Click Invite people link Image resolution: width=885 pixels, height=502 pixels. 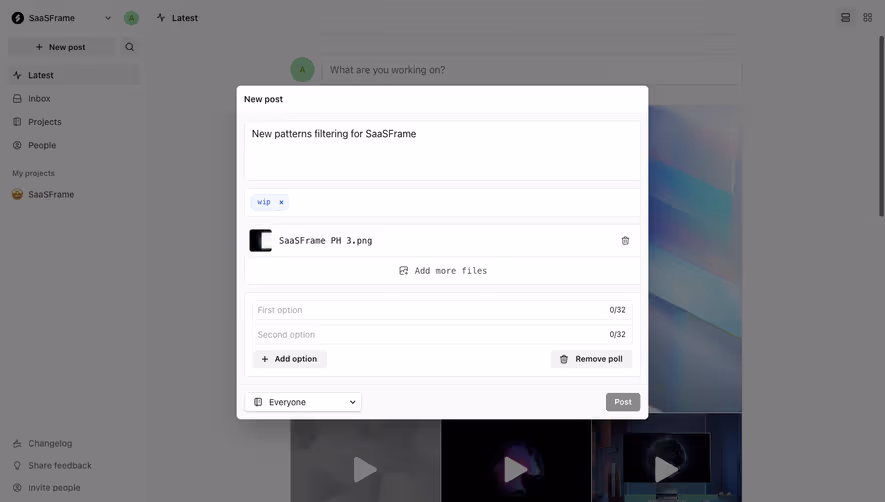tap(54, 487)
